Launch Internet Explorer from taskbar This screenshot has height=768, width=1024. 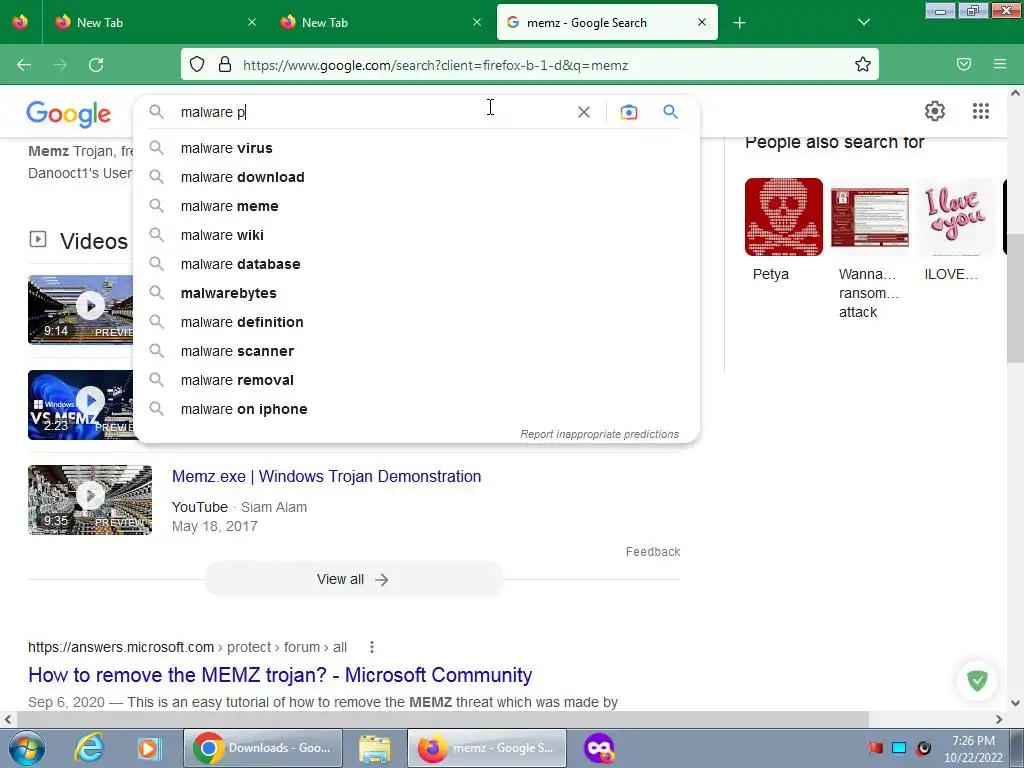[89, 748]
